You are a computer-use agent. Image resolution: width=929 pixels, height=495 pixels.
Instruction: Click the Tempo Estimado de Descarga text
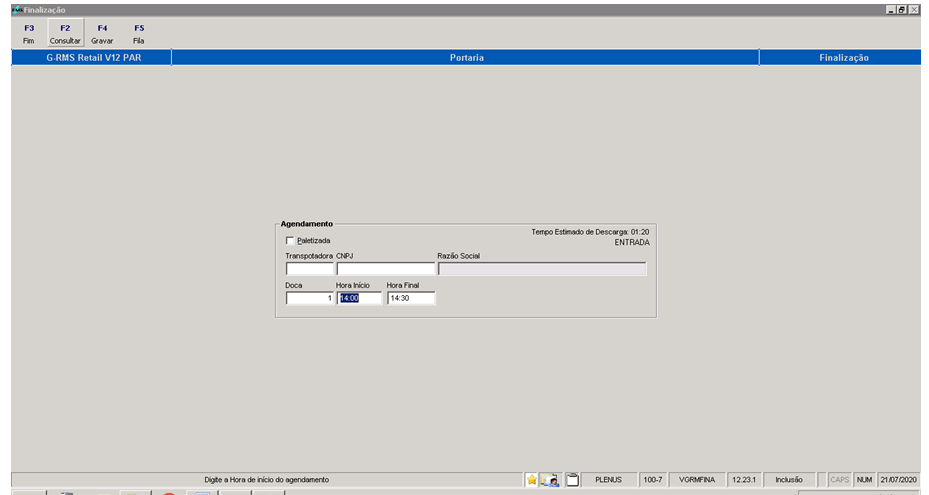590,232
